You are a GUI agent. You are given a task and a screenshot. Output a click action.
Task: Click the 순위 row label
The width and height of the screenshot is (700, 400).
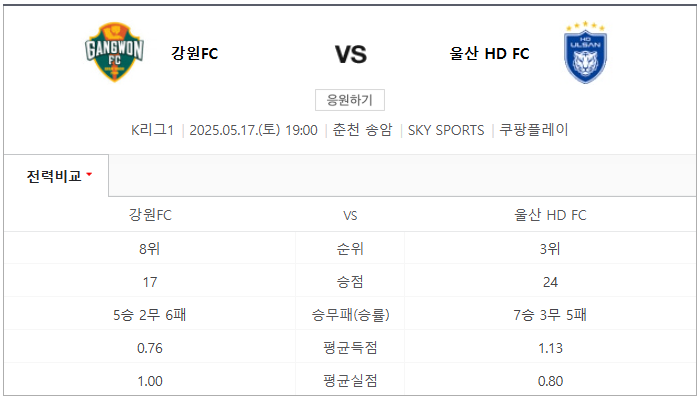[350, 249]
